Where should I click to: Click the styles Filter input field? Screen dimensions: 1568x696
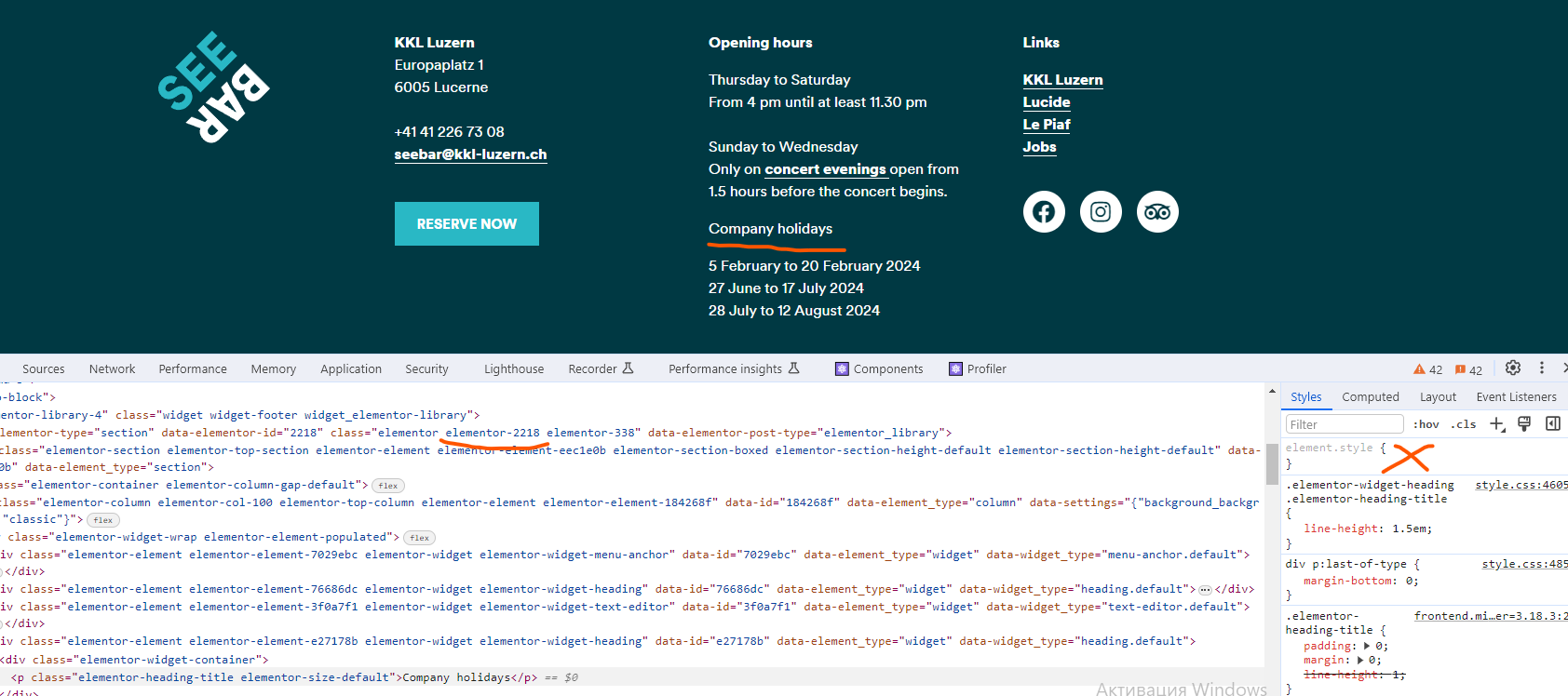tap(1345, 424)
